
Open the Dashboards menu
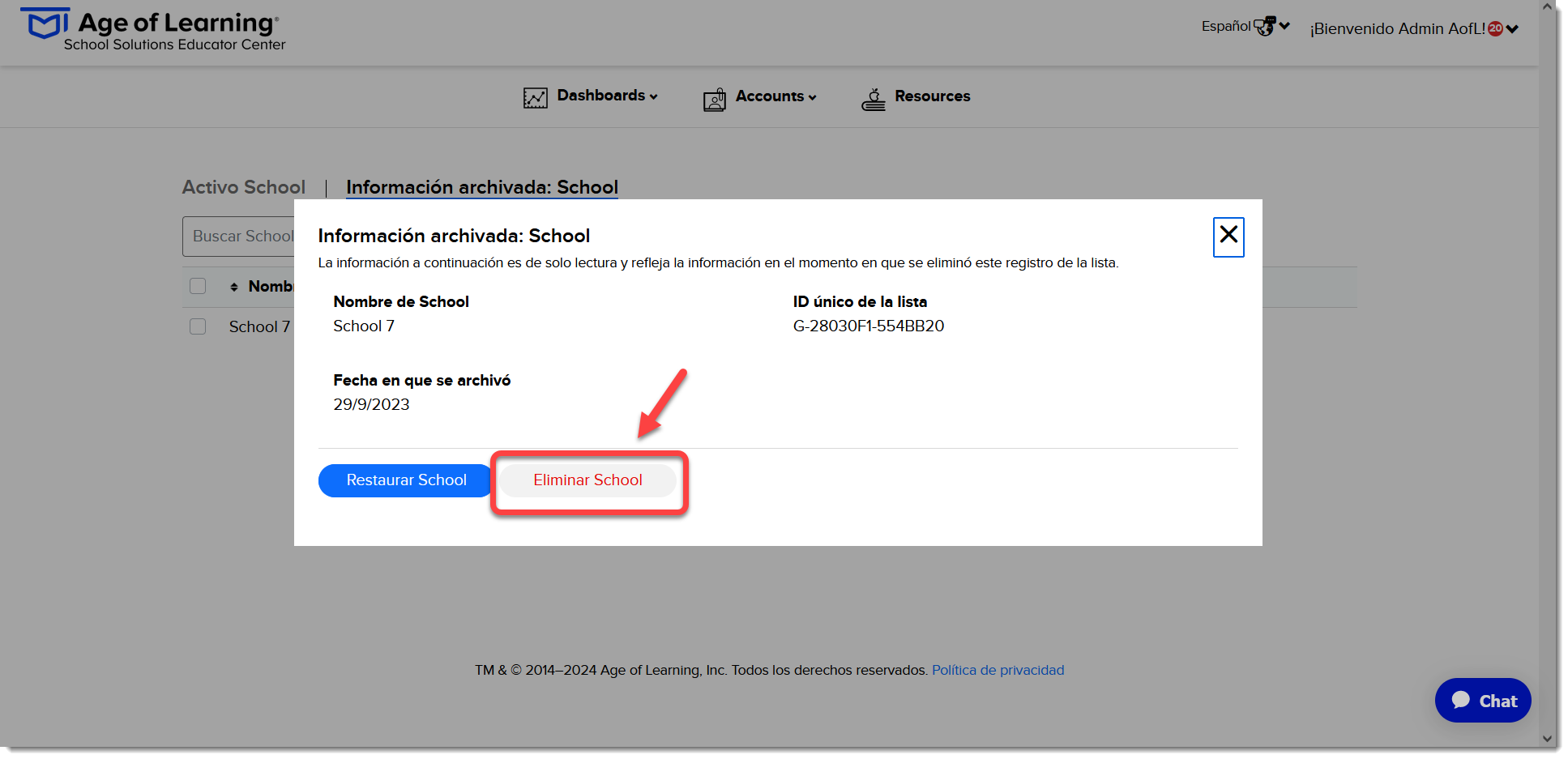click(x=607, y=96)
